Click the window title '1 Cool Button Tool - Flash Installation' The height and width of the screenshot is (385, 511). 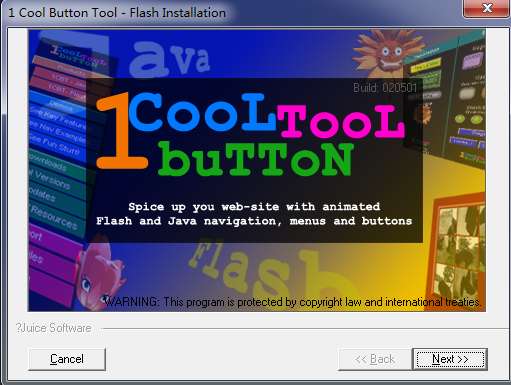[x=117, y=13]
